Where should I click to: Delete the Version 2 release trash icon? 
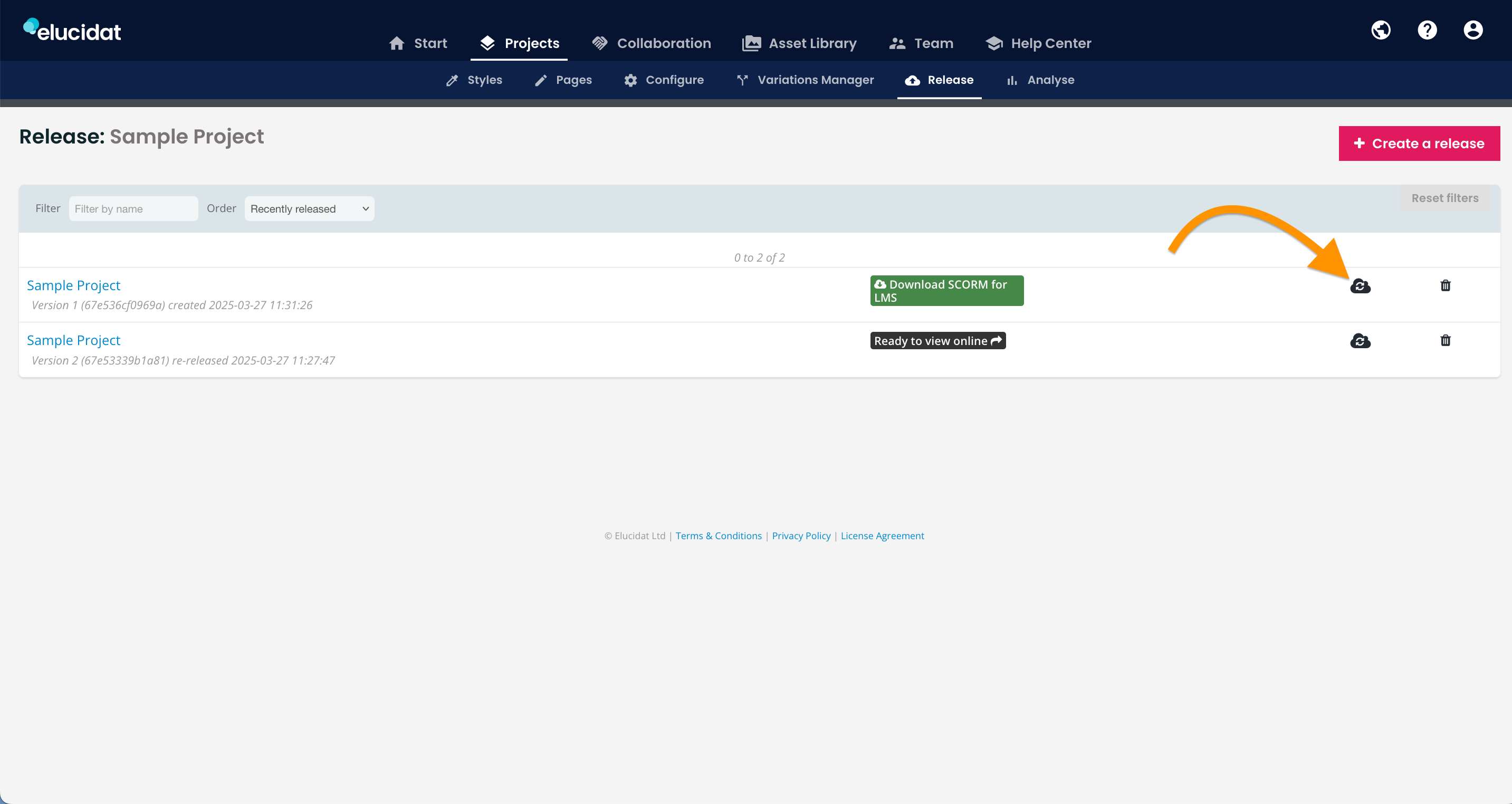pyautogui.click(x=1445, y=340)
